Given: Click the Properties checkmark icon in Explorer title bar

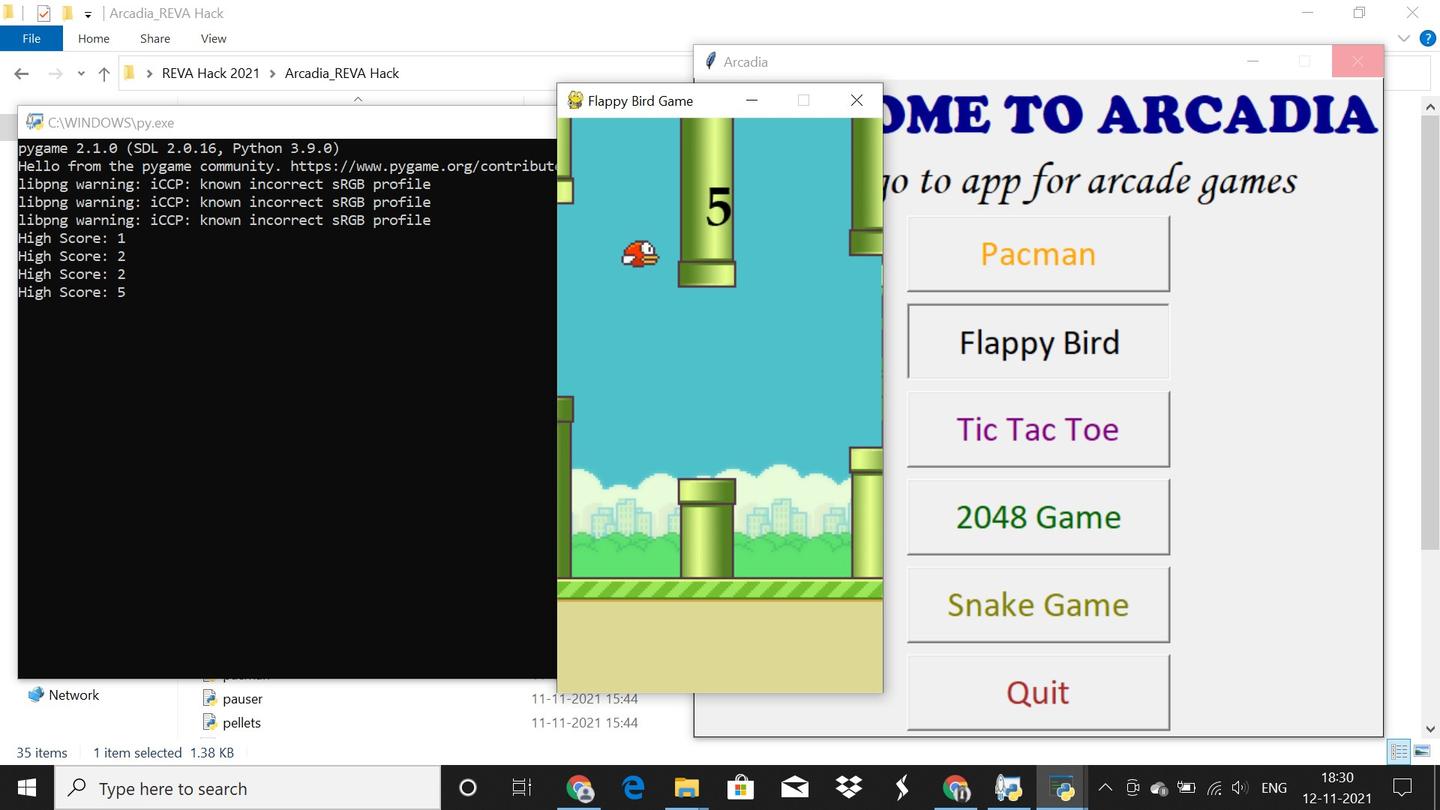Looking at the screenshot, I should point(43,13).
